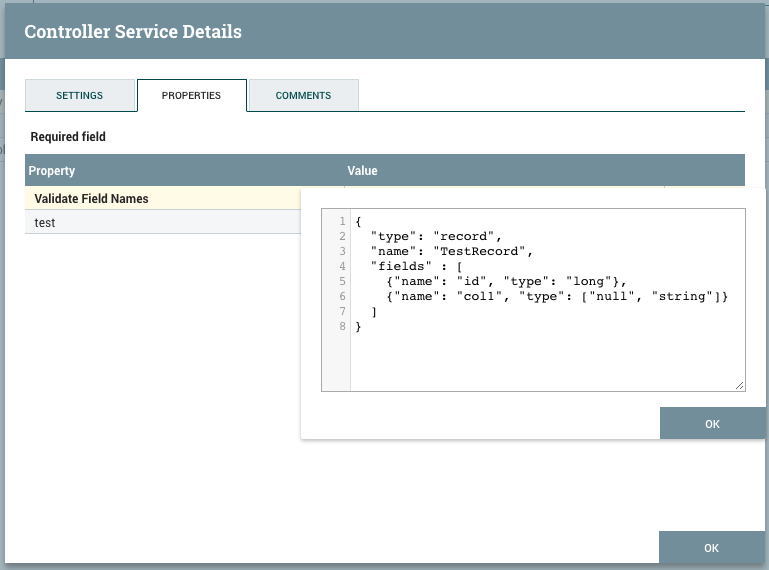The image size is (769, 570).
Task: Select the Properties tab
Action: coord(191,96)
